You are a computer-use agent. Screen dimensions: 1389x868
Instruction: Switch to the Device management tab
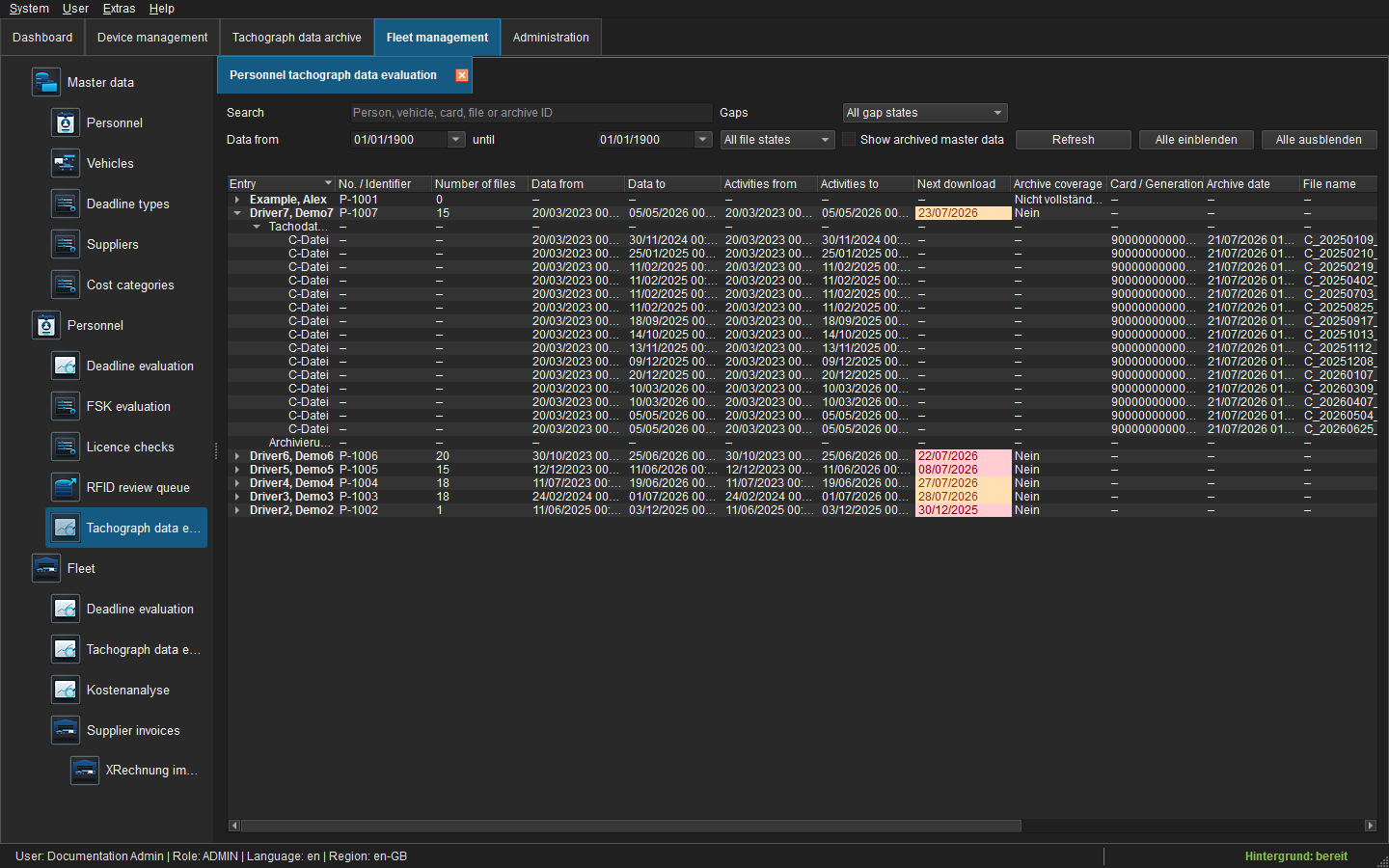coord(152,38)
